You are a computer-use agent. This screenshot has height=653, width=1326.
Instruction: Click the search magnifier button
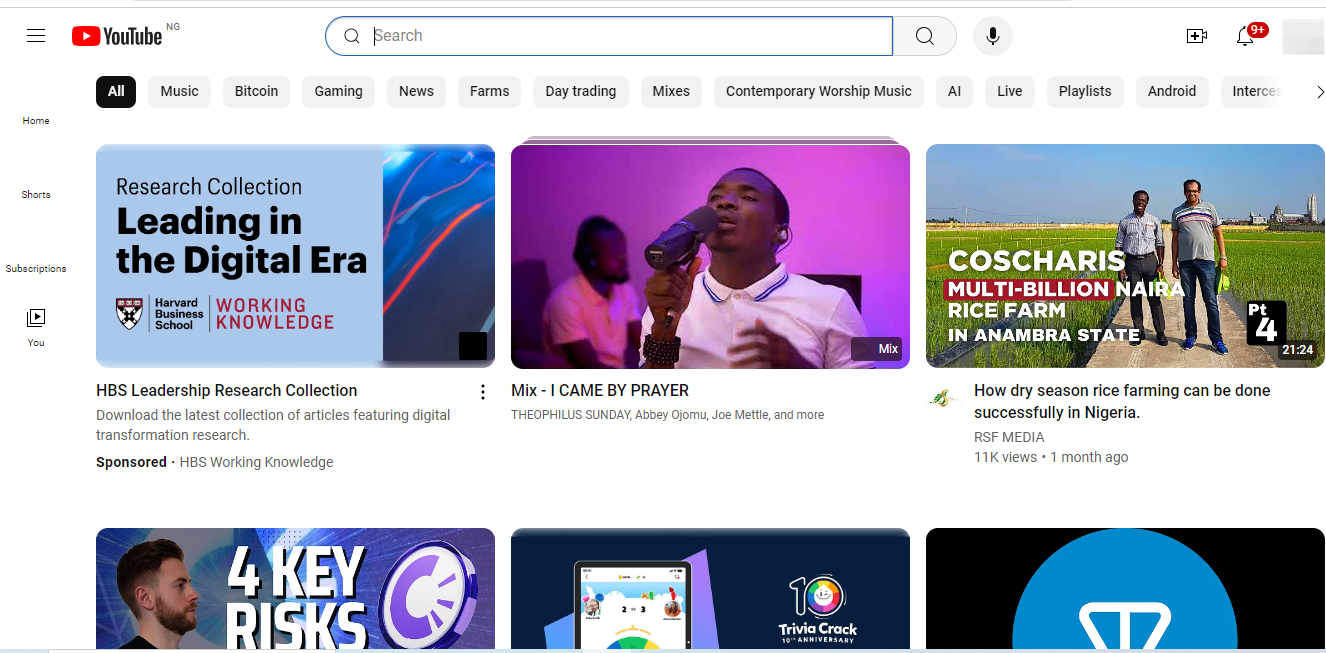(925, 36)
